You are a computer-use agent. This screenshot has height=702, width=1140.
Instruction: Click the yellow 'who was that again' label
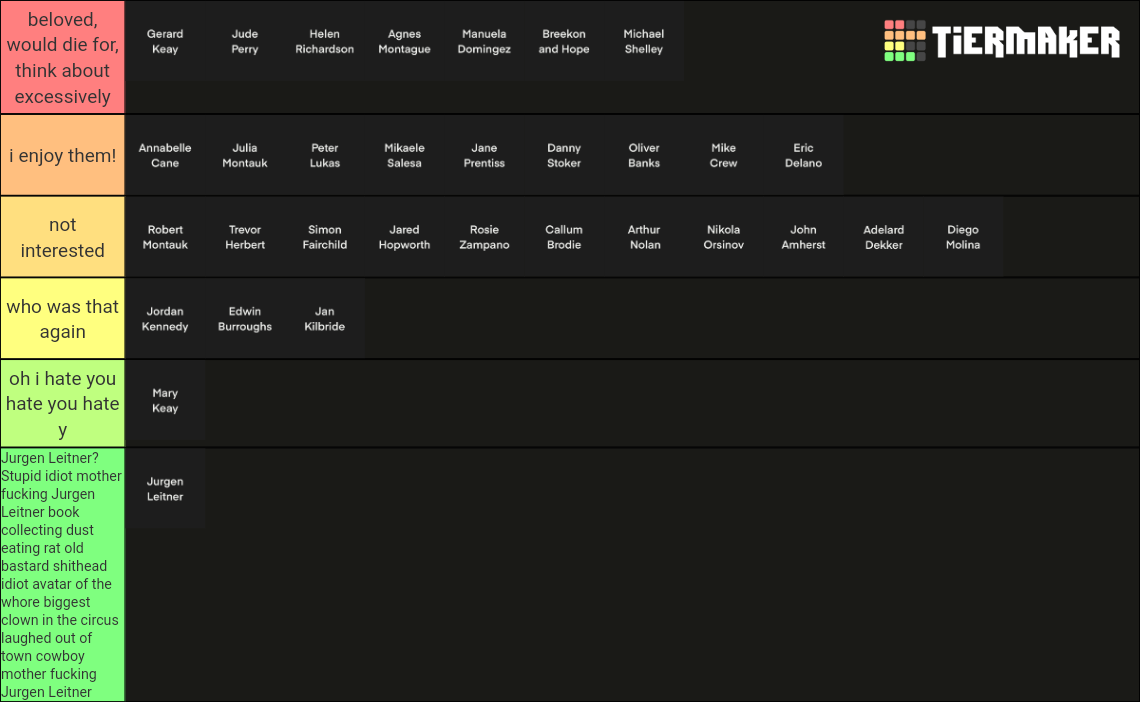point(62,319)
